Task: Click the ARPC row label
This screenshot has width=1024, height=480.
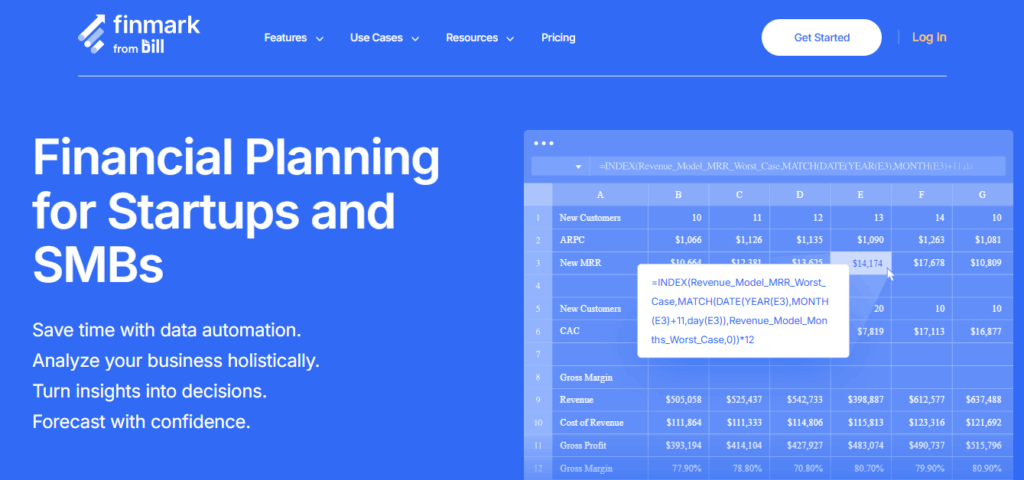Action: pyautogui.click(x=574, y=240)
